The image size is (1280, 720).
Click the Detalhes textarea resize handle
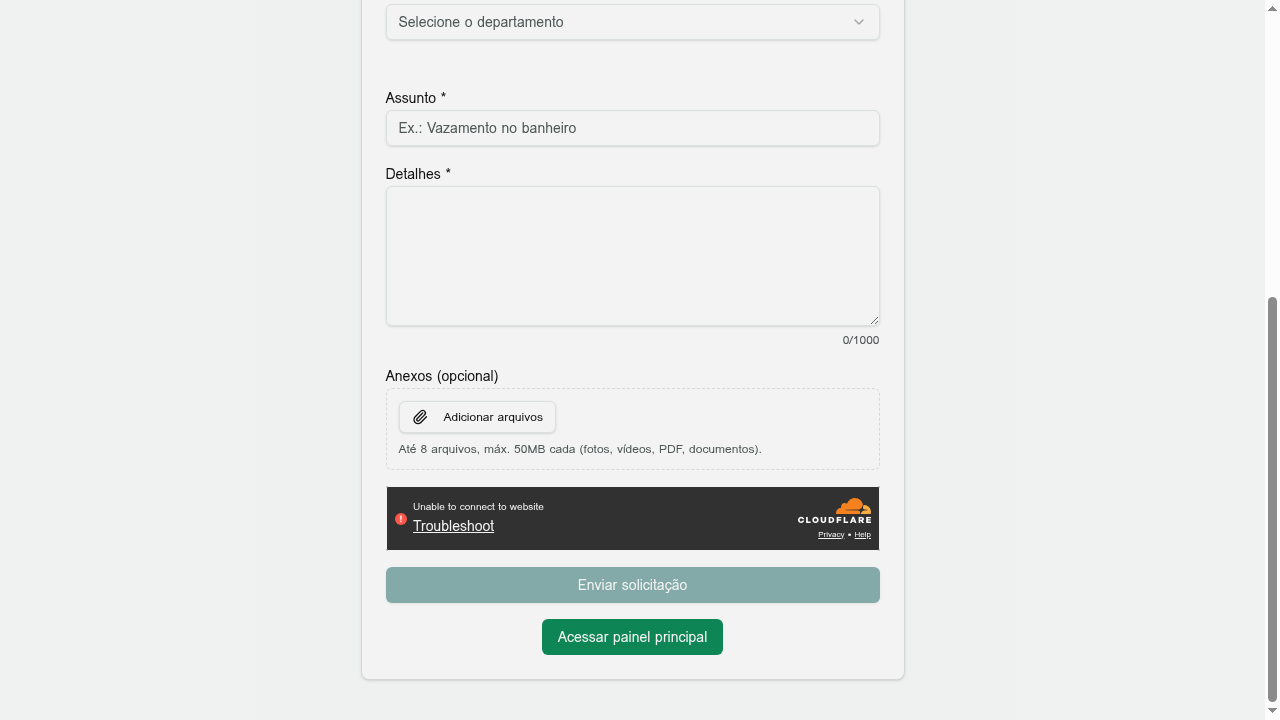(874, 320)
